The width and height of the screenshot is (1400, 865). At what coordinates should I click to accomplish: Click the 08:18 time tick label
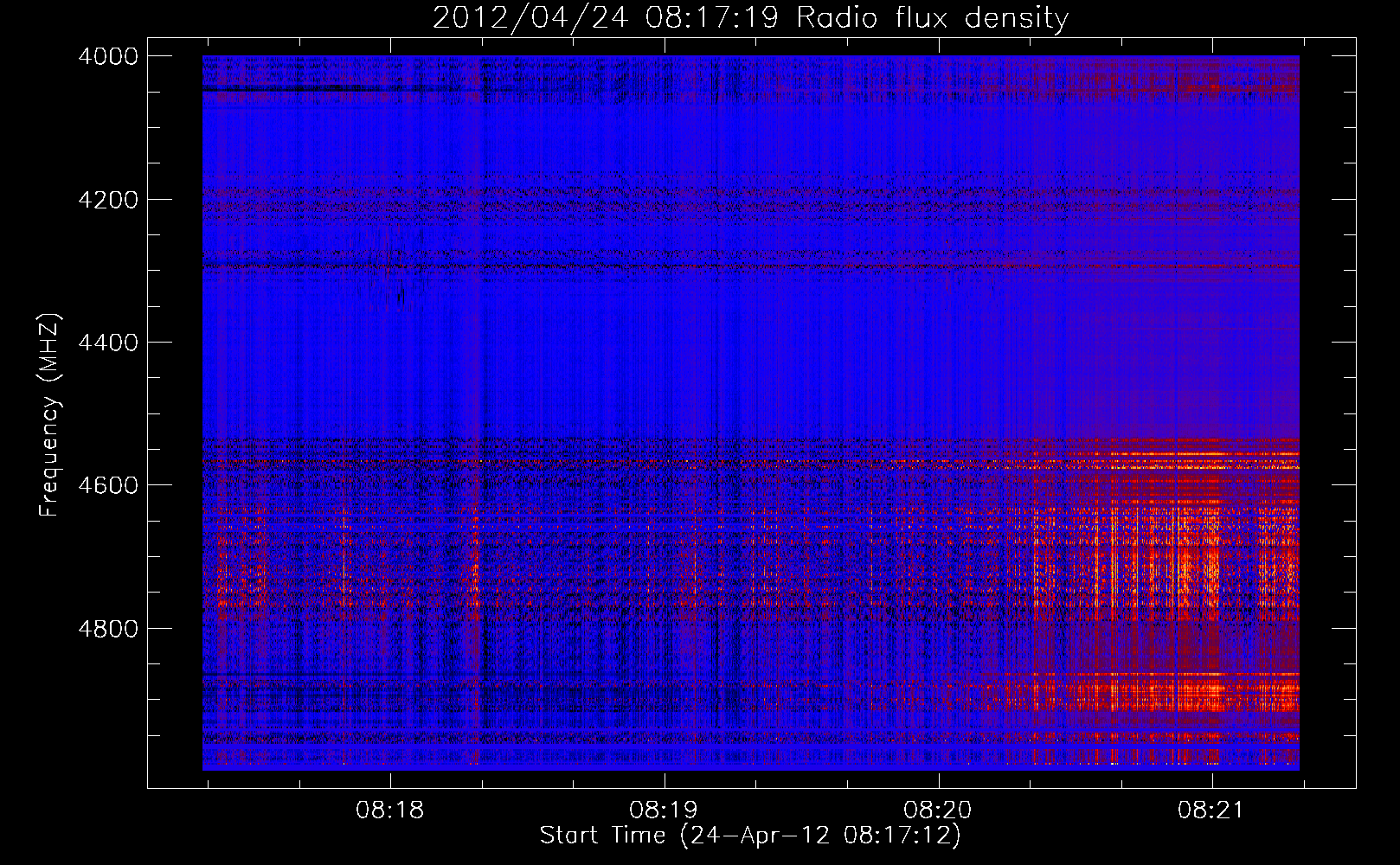[x=390, y=810]
